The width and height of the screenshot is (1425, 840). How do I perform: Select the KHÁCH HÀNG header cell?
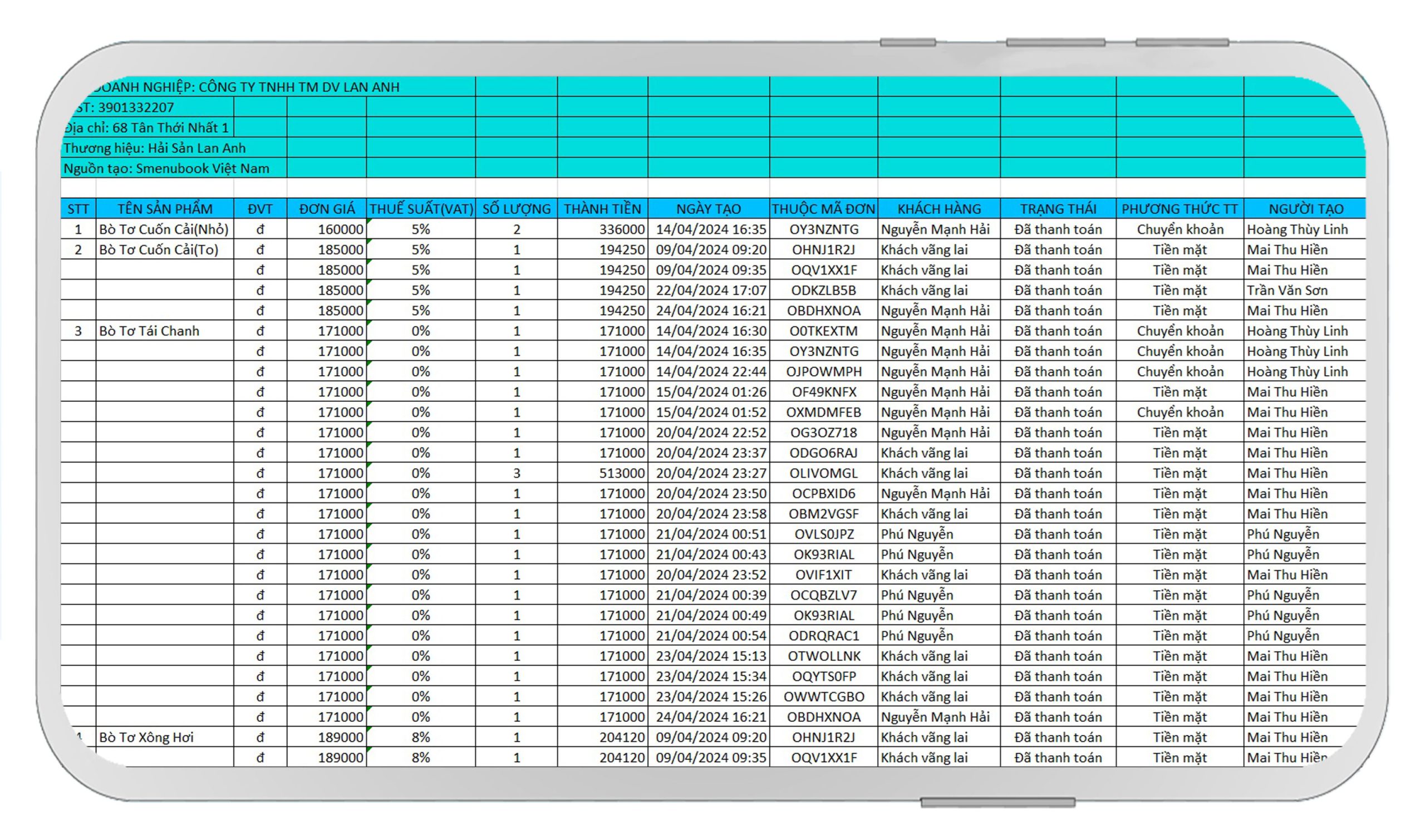point(938,209)
